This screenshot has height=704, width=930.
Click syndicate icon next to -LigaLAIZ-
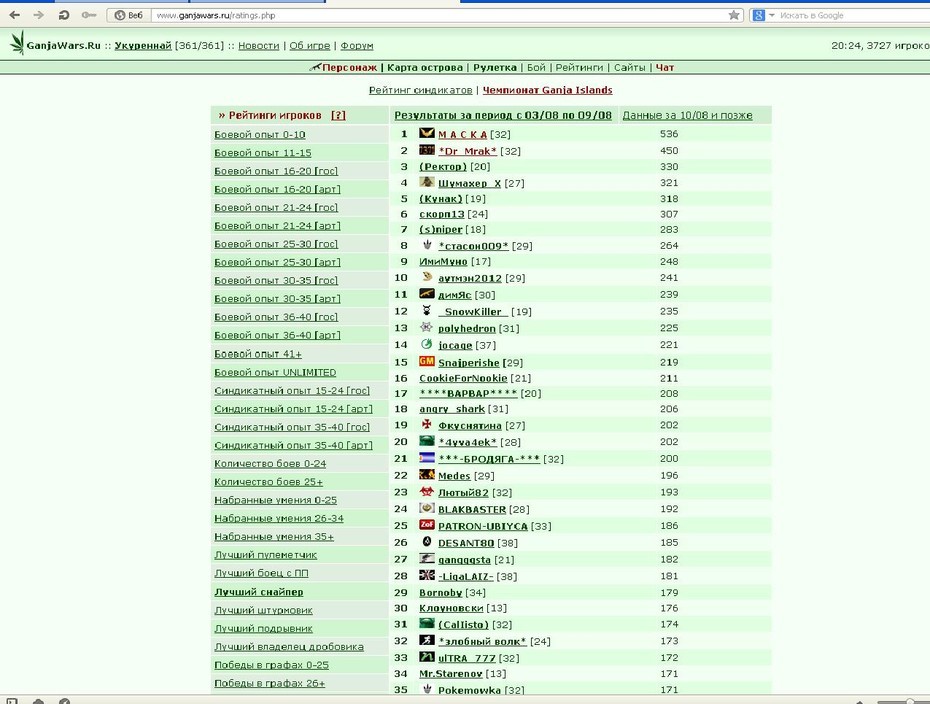(x=427, y=575)
